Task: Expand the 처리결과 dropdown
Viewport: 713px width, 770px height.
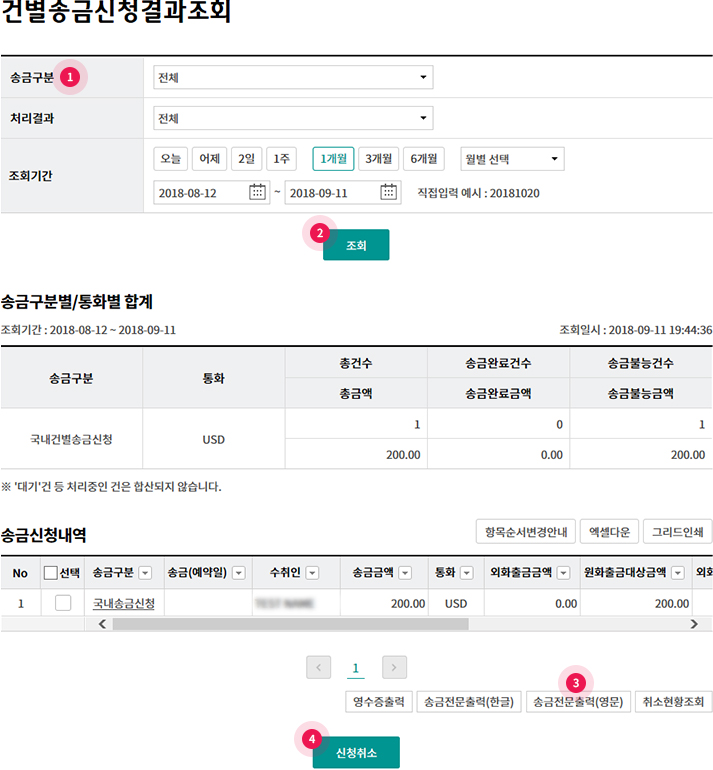Action: click(x=293, y=118)
